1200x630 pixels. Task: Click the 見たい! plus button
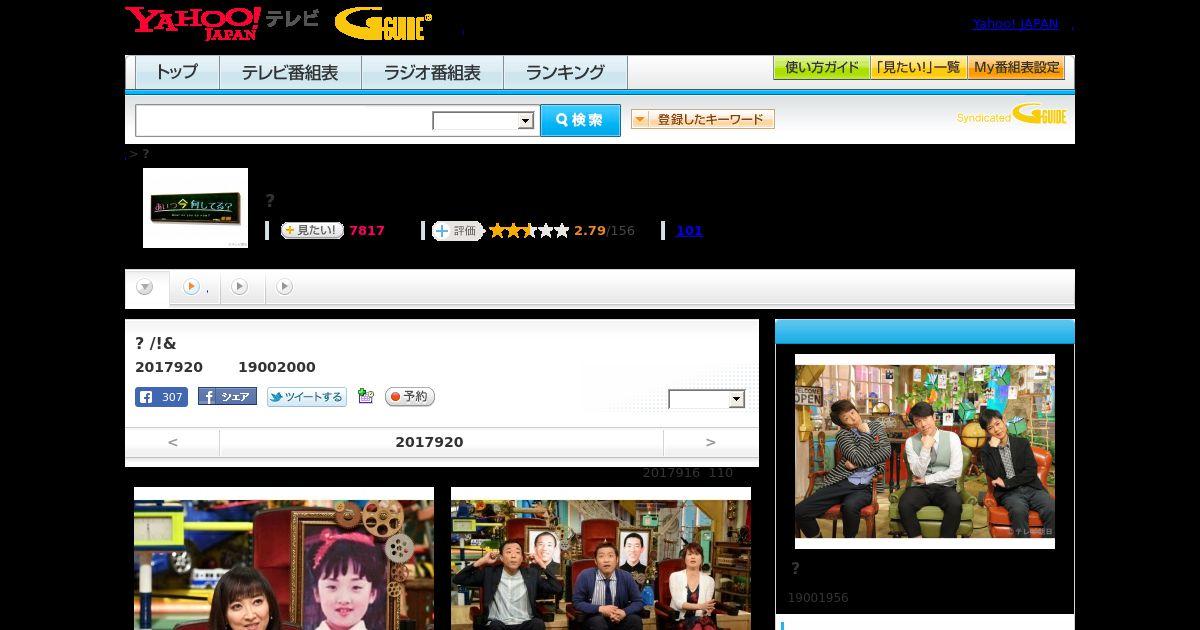click(312, 230)
